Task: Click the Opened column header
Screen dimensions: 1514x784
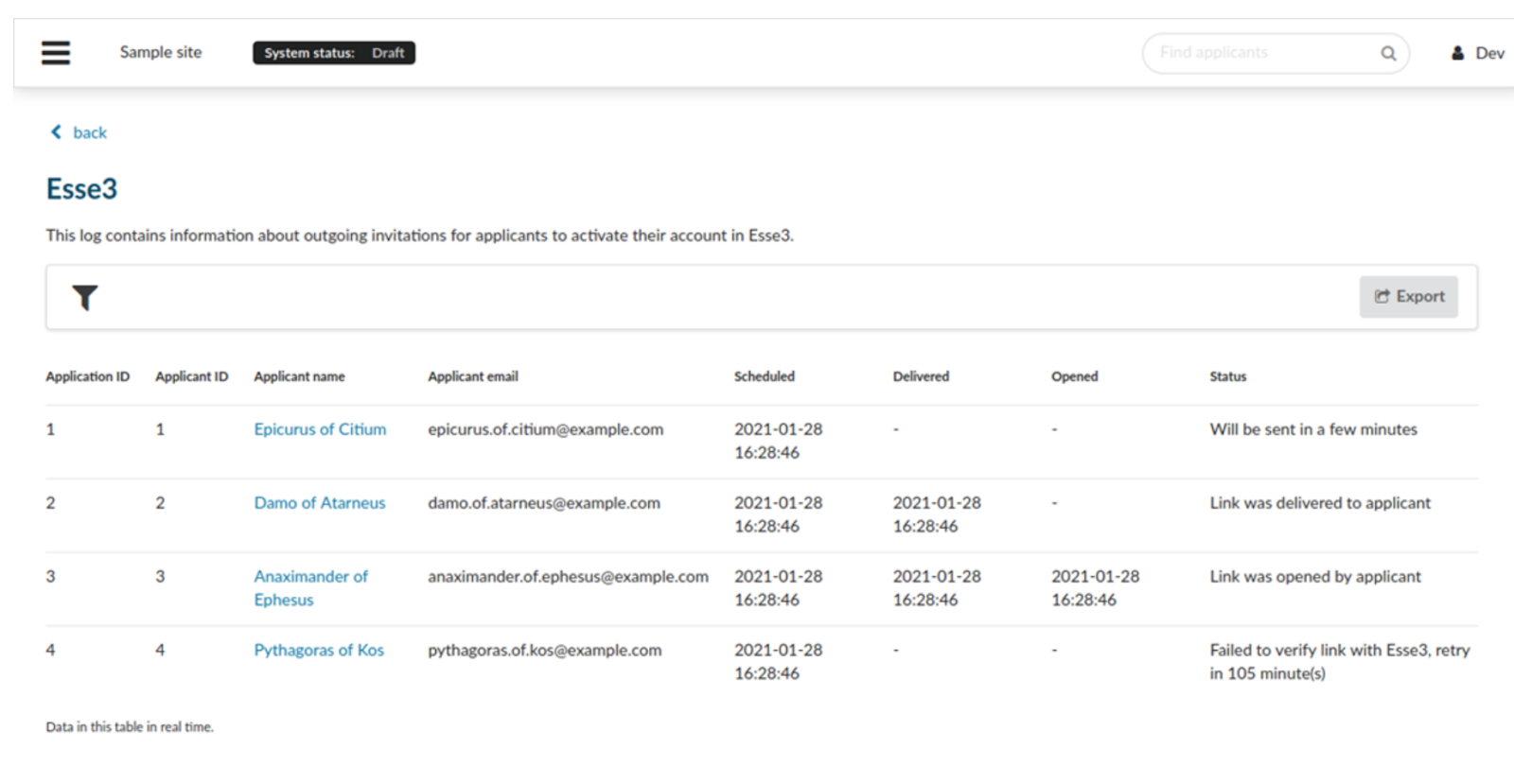Action: (1075, 376)
